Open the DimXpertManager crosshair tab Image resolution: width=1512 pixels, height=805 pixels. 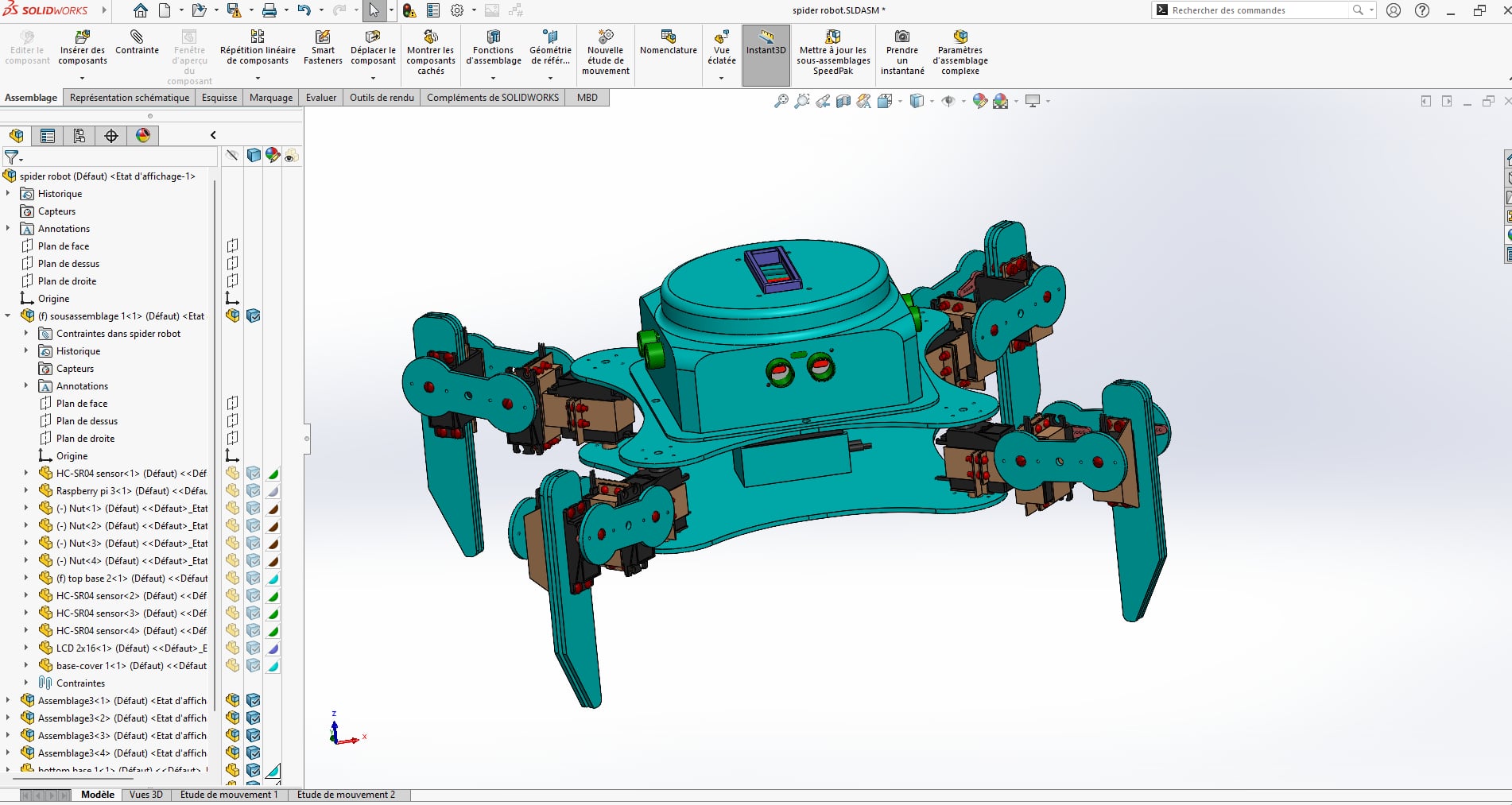pos(111,136)
